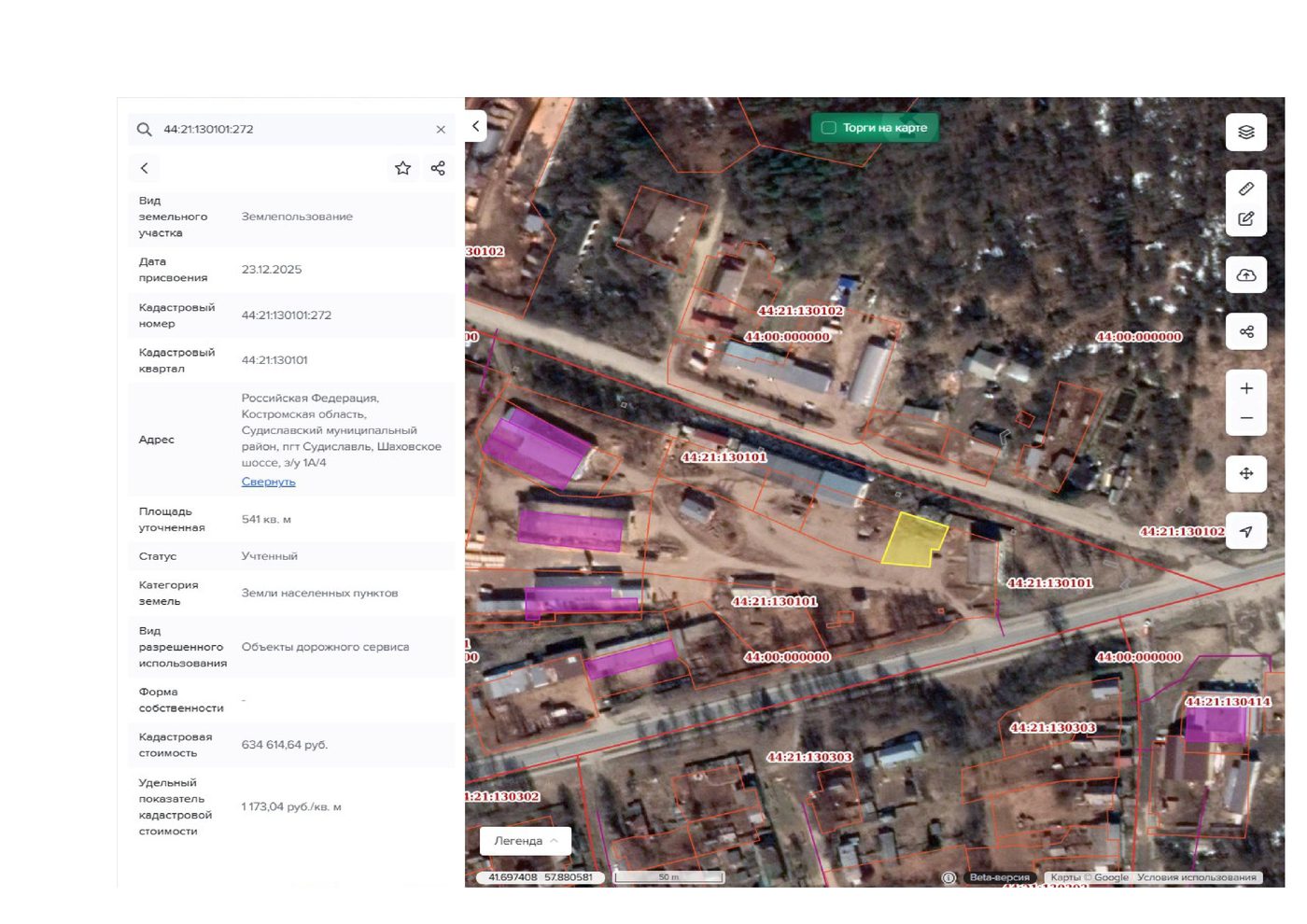Select the draw and edit tool
Viewport: 1307px width, 924px height.
click(x=1246, y=218)
